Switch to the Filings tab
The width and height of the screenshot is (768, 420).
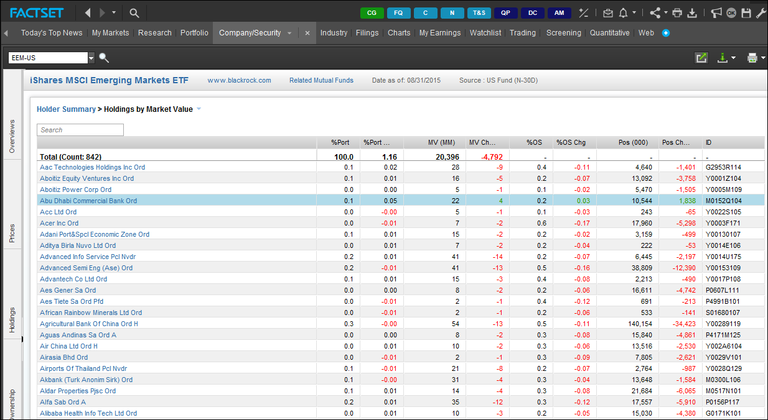[x=367, y=33]
